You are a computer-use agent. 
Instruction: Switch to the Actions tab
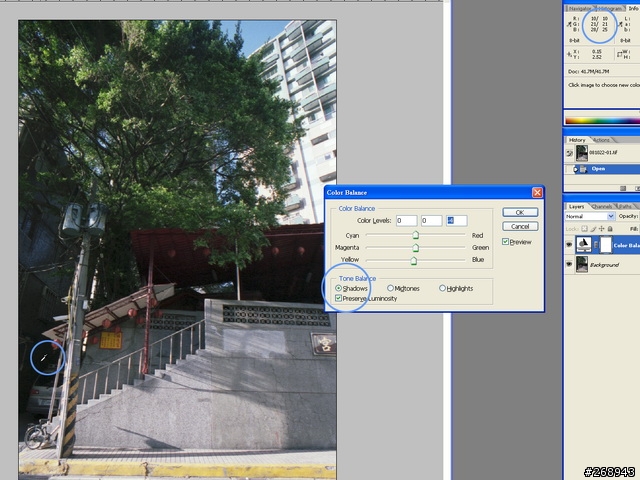pyautogui.click(x=602, y=140)
